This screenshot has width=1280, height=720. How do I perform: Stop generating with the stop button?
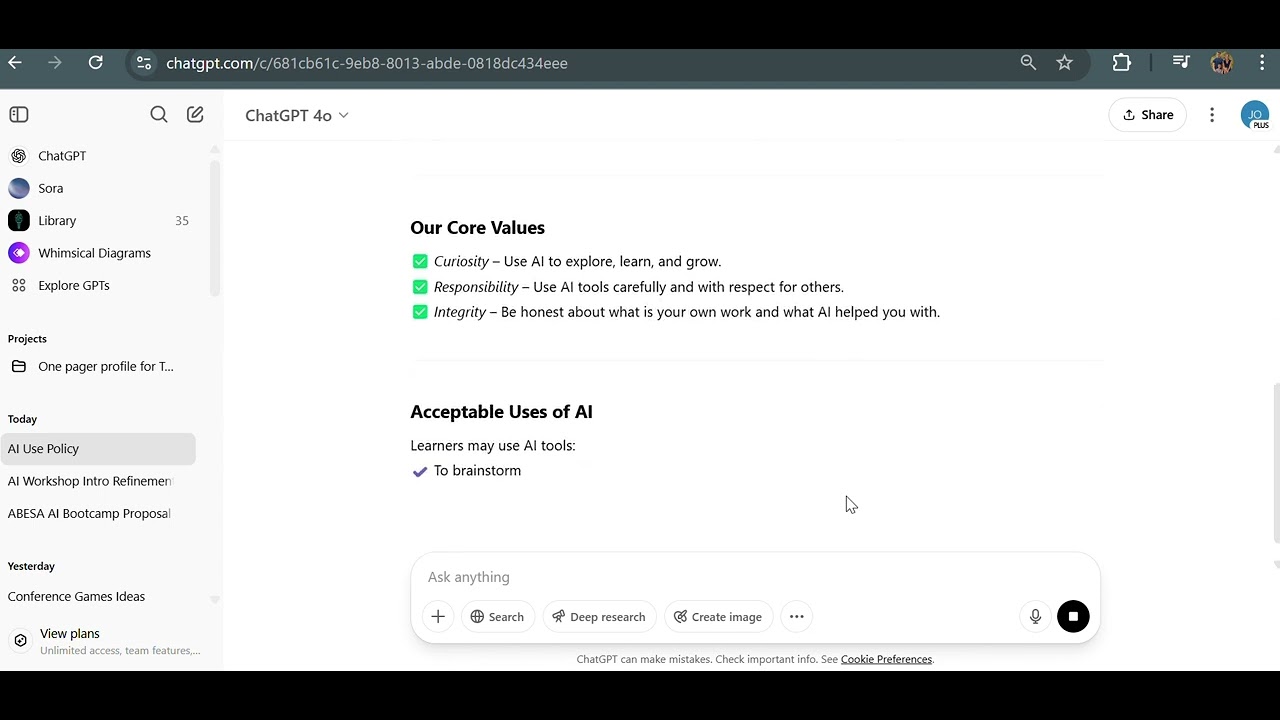[x=1073, y=617]
